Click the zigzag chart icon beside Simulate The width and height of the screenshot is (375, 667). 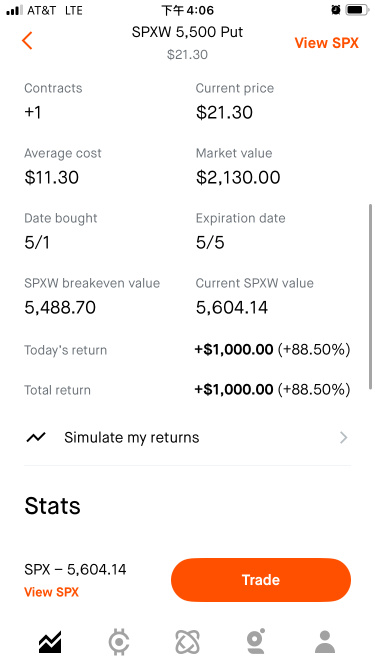click(36, 437)
